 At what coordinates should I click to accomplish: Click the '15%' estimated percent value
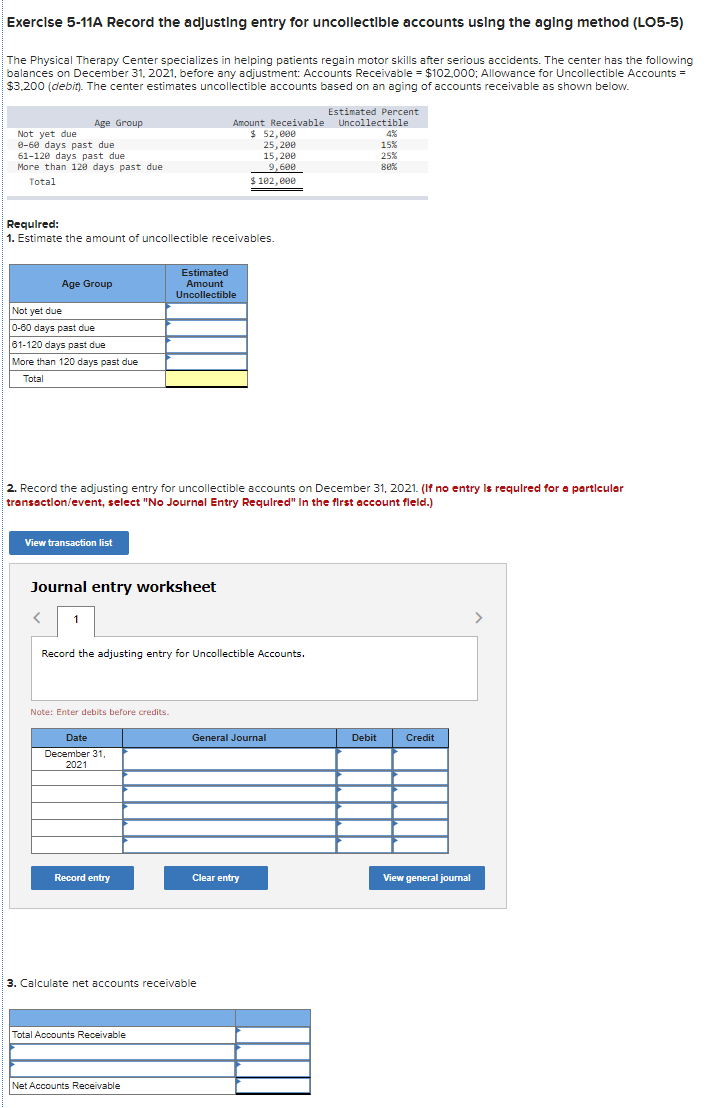pos(389,145)
